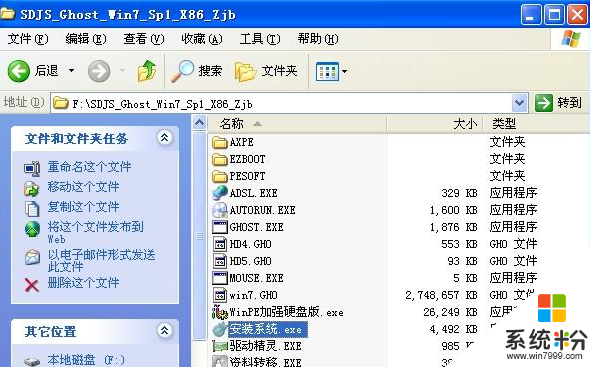Image resolution: width=590 pixels, height=367 pixels.
Task: Toggle the Folders (文件夹) pane button
Action: click(266, 71)
